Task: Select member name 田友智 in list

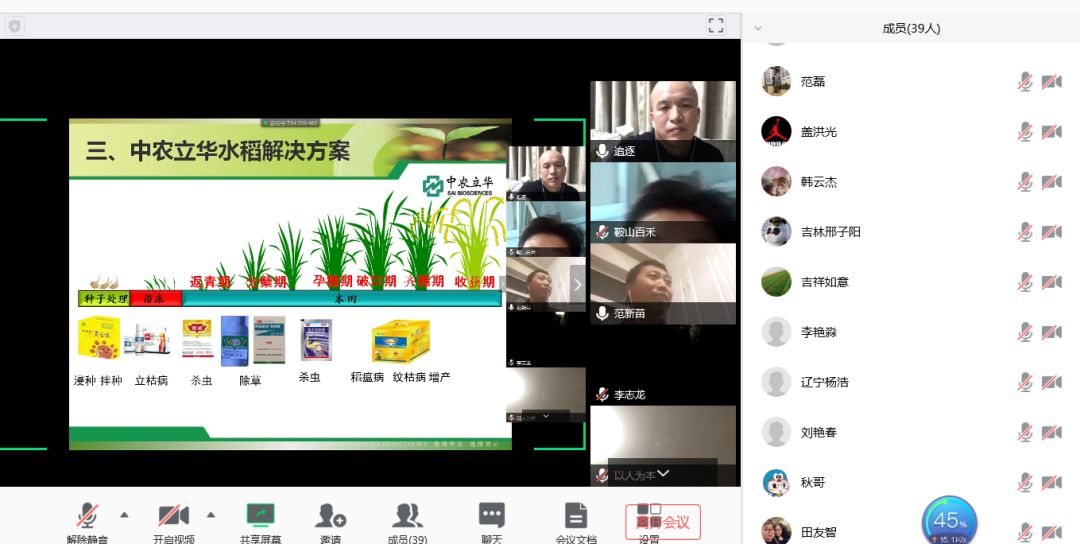Action: [x=819, y=532]
